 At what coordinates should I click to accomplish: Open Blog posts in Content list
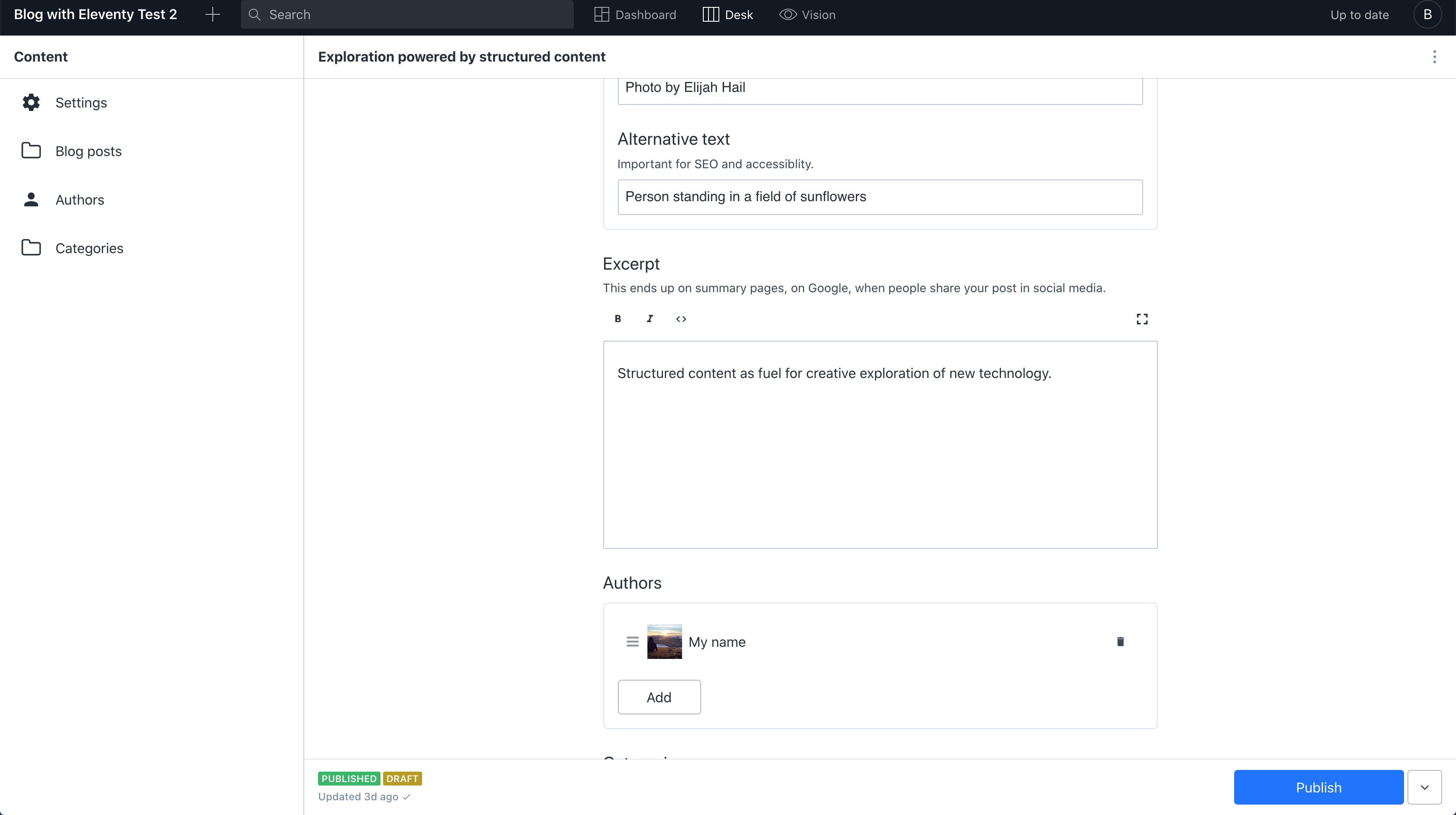(x=88, y=151)
